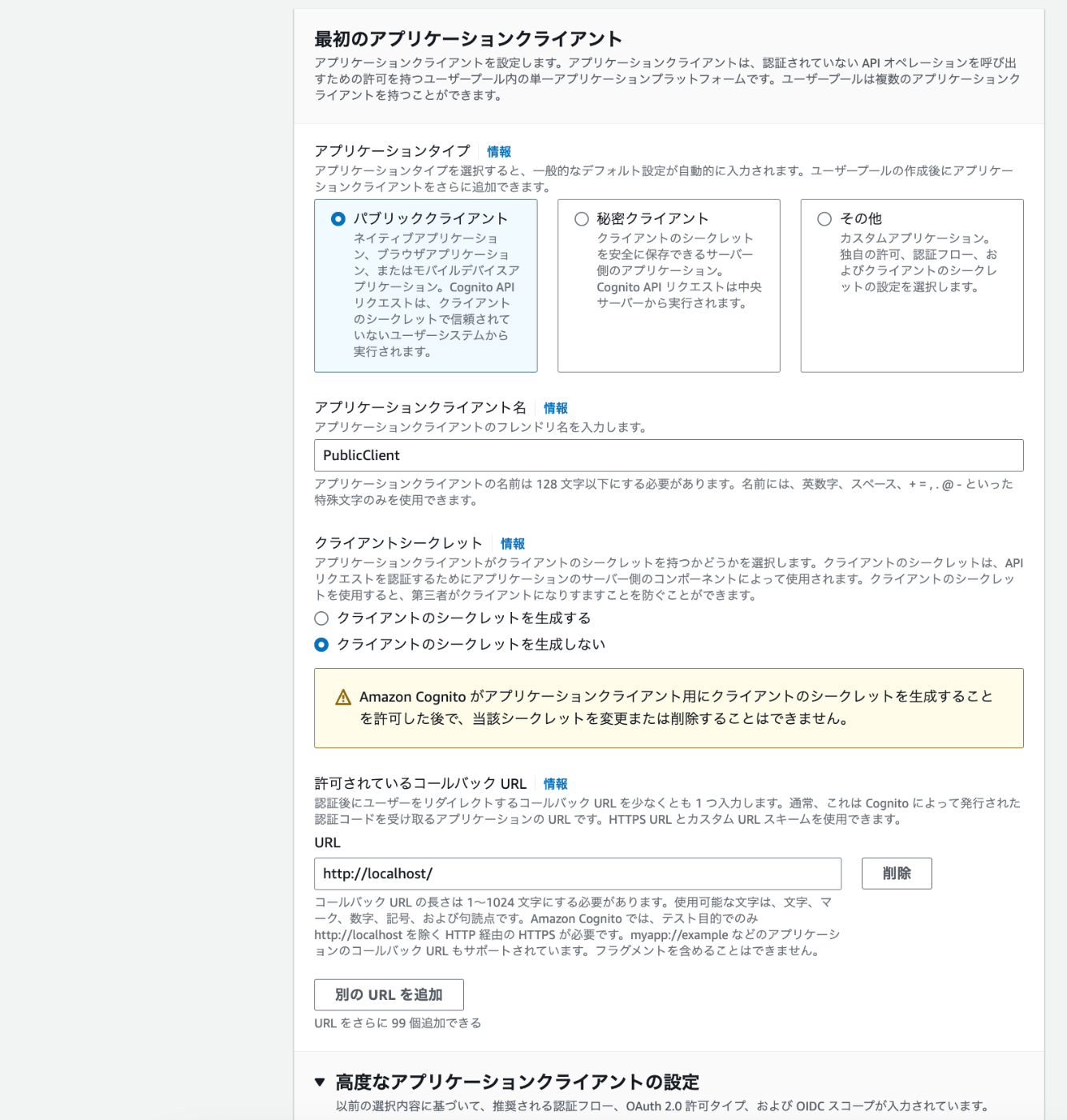Open 情報 link next to アプリケーションクライアント名
Screen dimensions: 1067x1120
point(556,408)
